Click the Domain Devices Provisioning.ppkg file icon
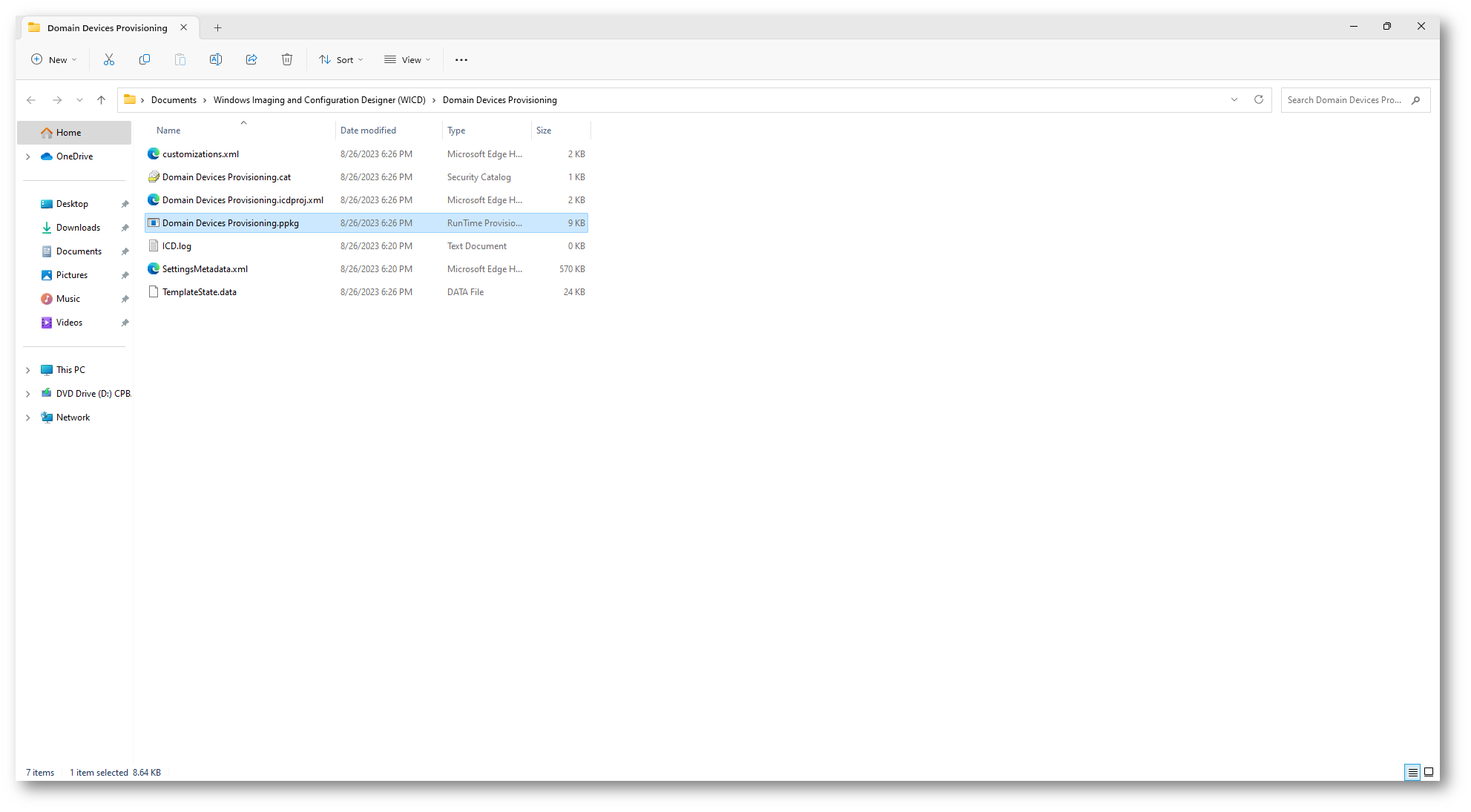Image resolution: width=1471 pixels, height=812 pixels. 154,222
